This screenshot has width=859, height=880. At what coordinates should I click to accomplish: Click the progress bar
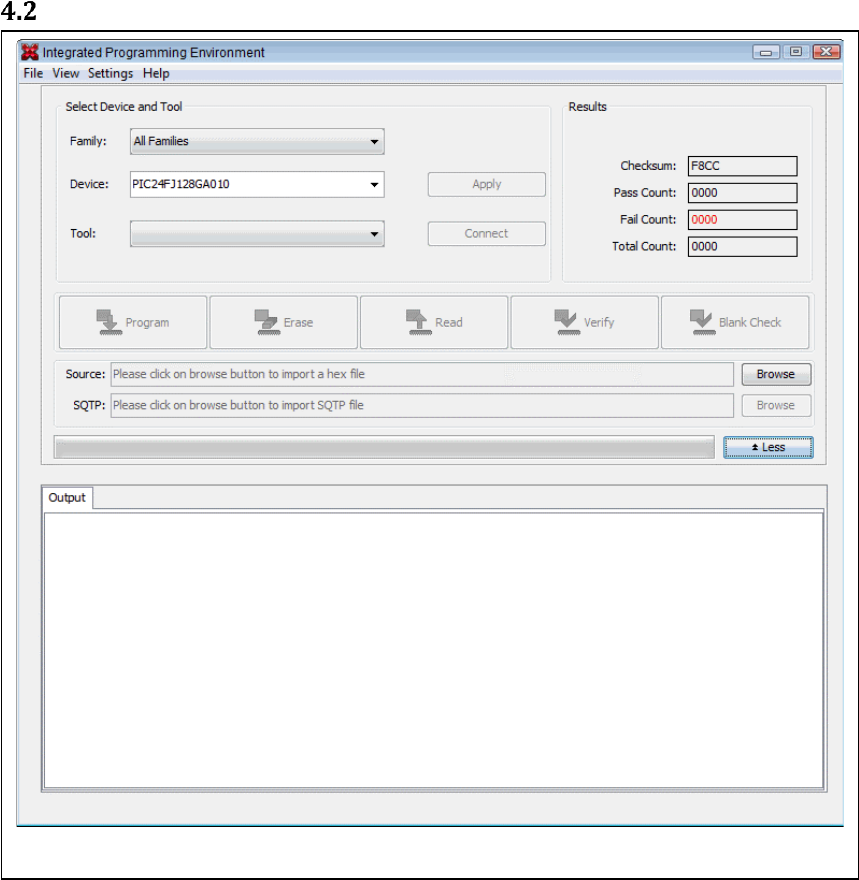[384, 447]
